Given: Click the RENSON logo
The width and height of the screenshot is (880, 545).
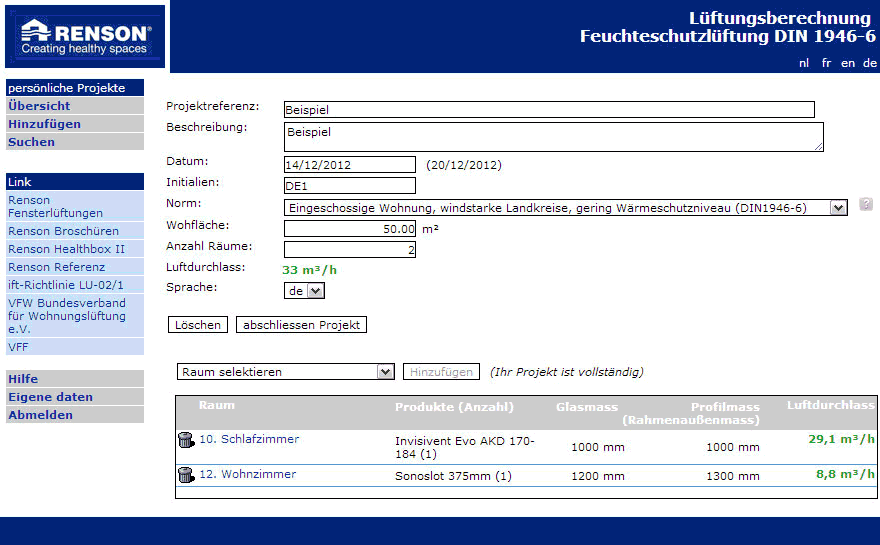Looking at the screenshot, I should (85, 36).
